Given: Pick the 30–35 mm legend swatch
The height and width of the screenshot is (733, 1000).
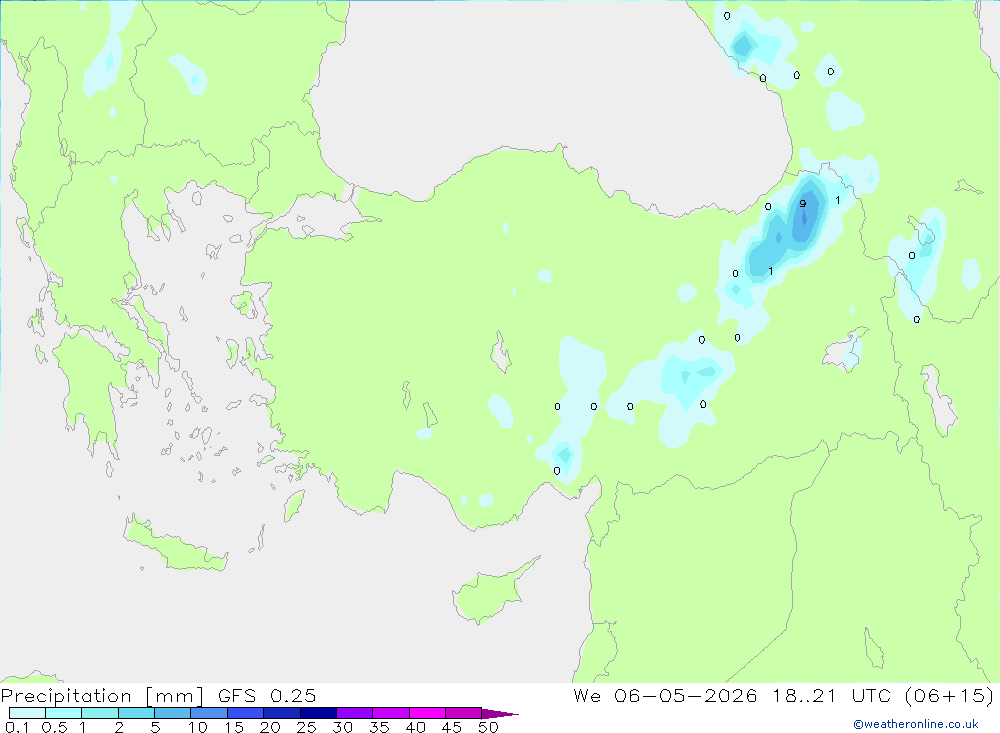Looking at the screenshot, I should pos(354,713).
